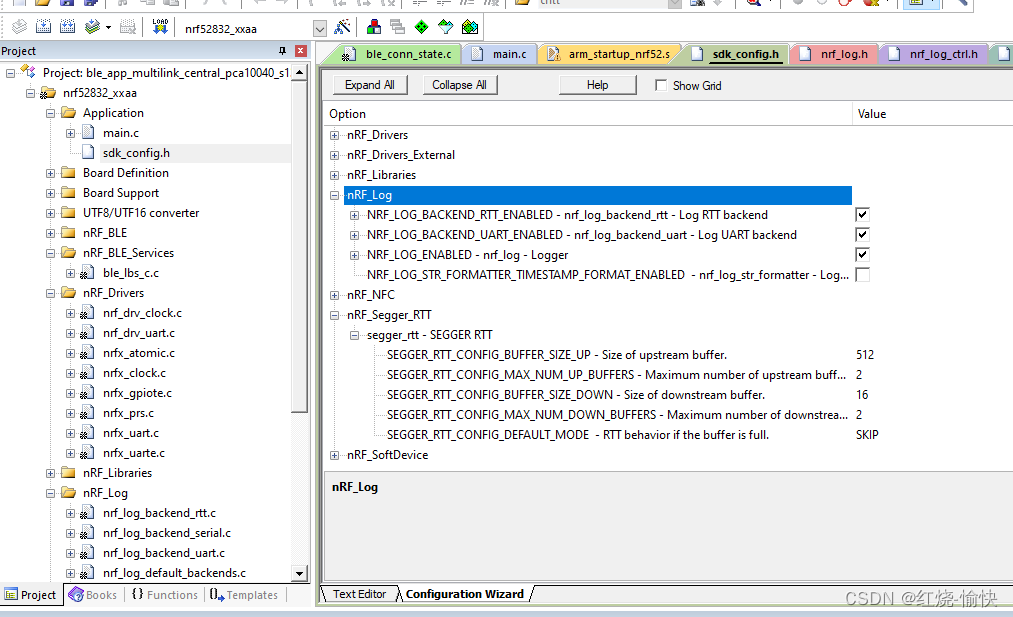Expand nRF_Drivers_External option group

click(x=335, y=155)
